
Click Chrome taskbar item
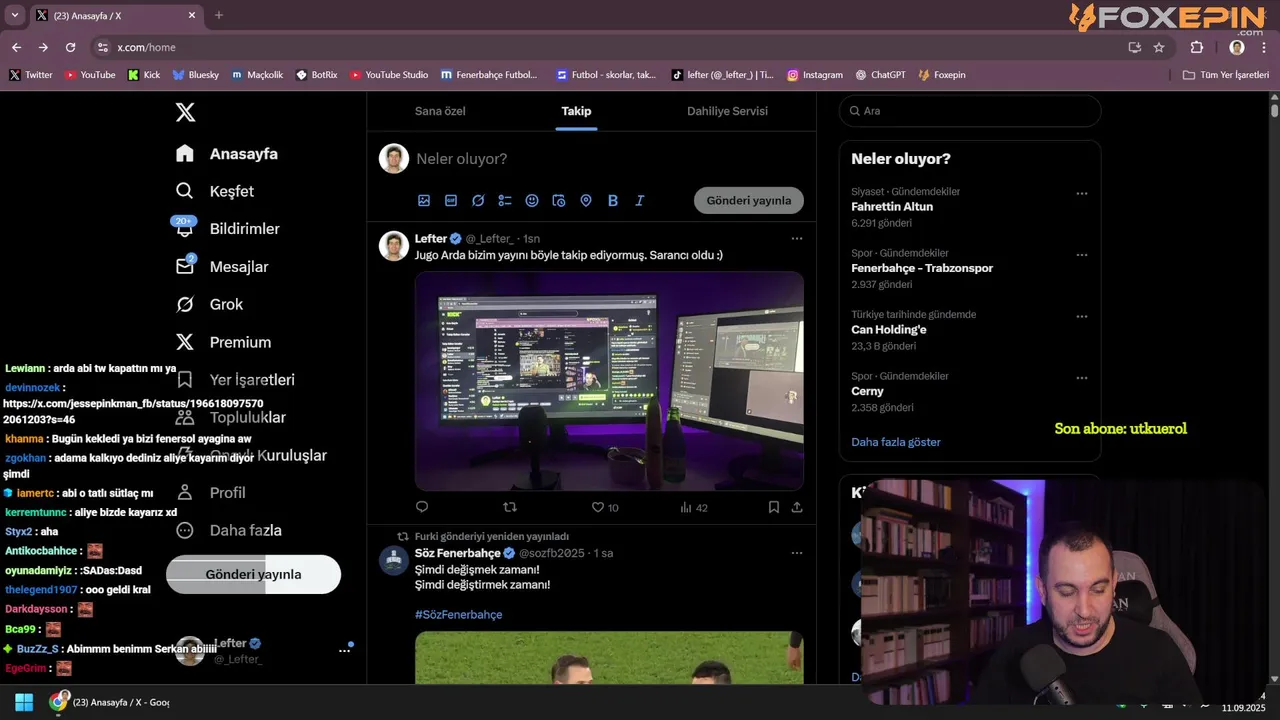click(x=110, y=702)
